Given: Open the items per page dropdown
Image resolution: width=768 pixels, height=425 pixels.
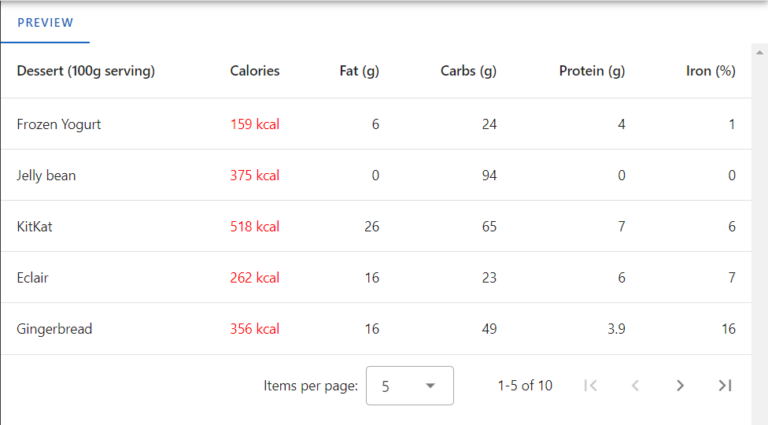Looking at the screenshot, I should click(x=410, y=385).
